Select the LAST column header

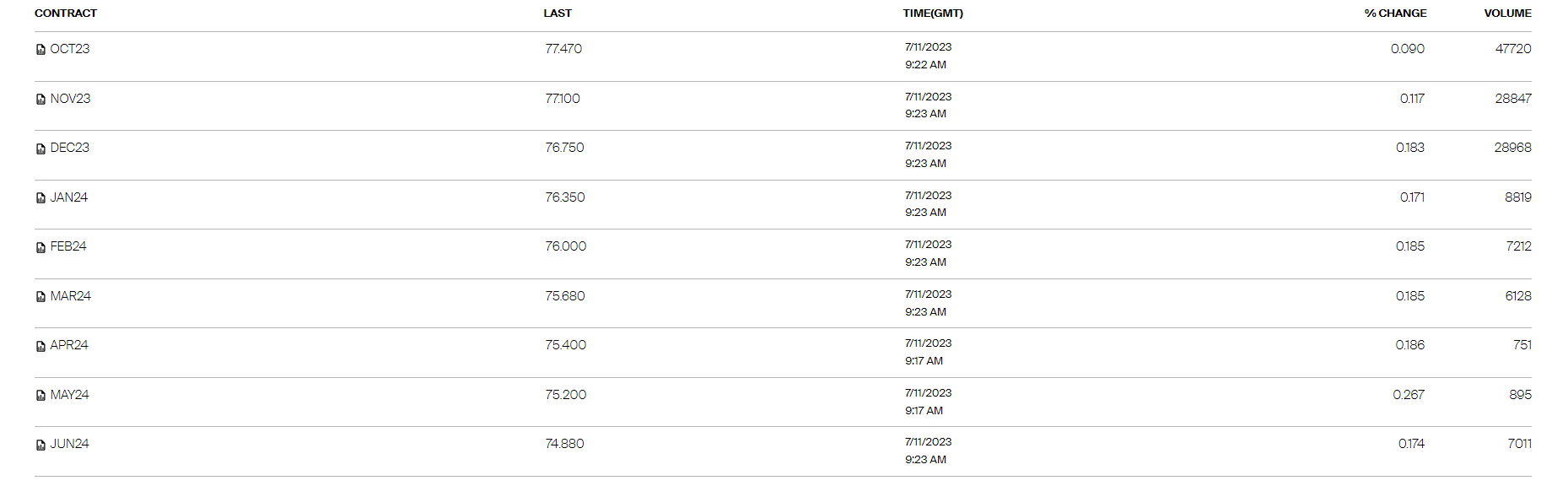coord(558,13)
